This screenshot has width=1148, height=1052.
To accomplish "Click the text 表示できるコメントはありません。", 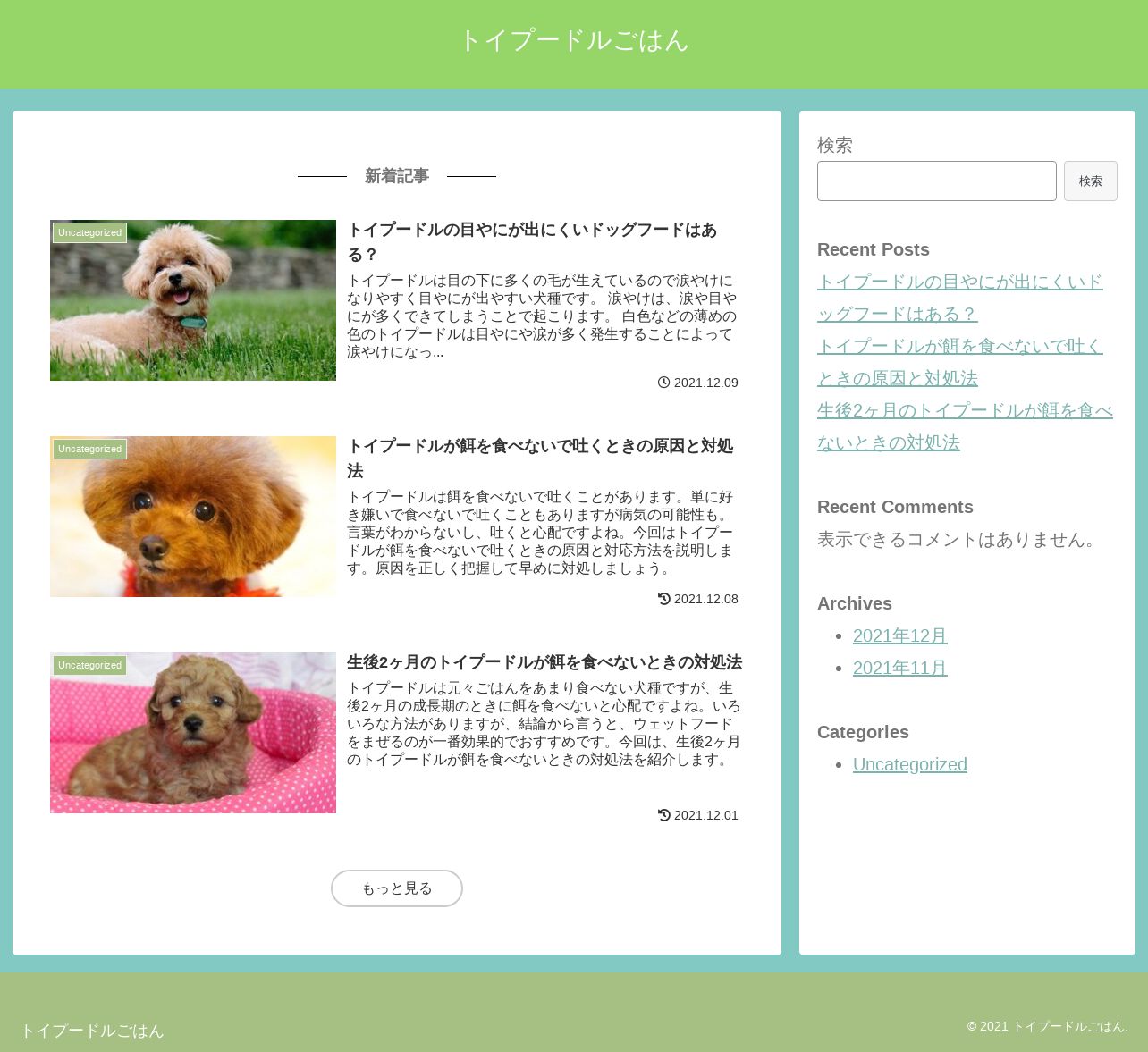I will pyautogui.click(x=960, y=539).
